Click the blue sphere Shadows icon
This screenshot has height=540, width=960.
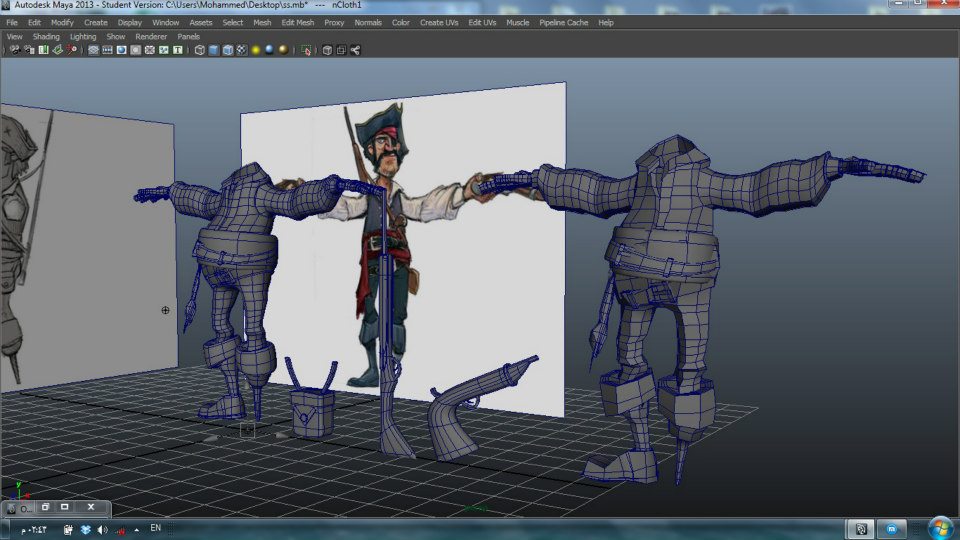[x=269, y=50]
